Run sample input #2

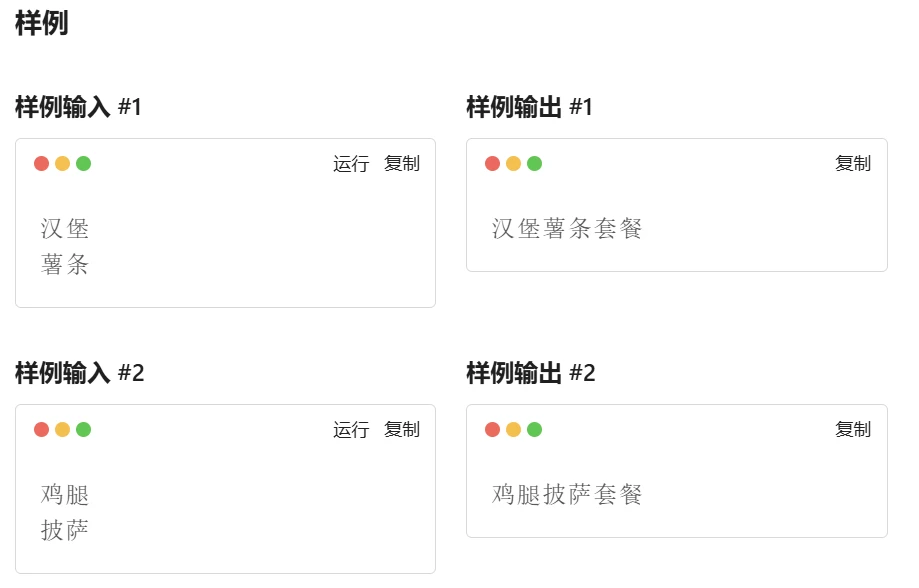(x=351, y=430)
